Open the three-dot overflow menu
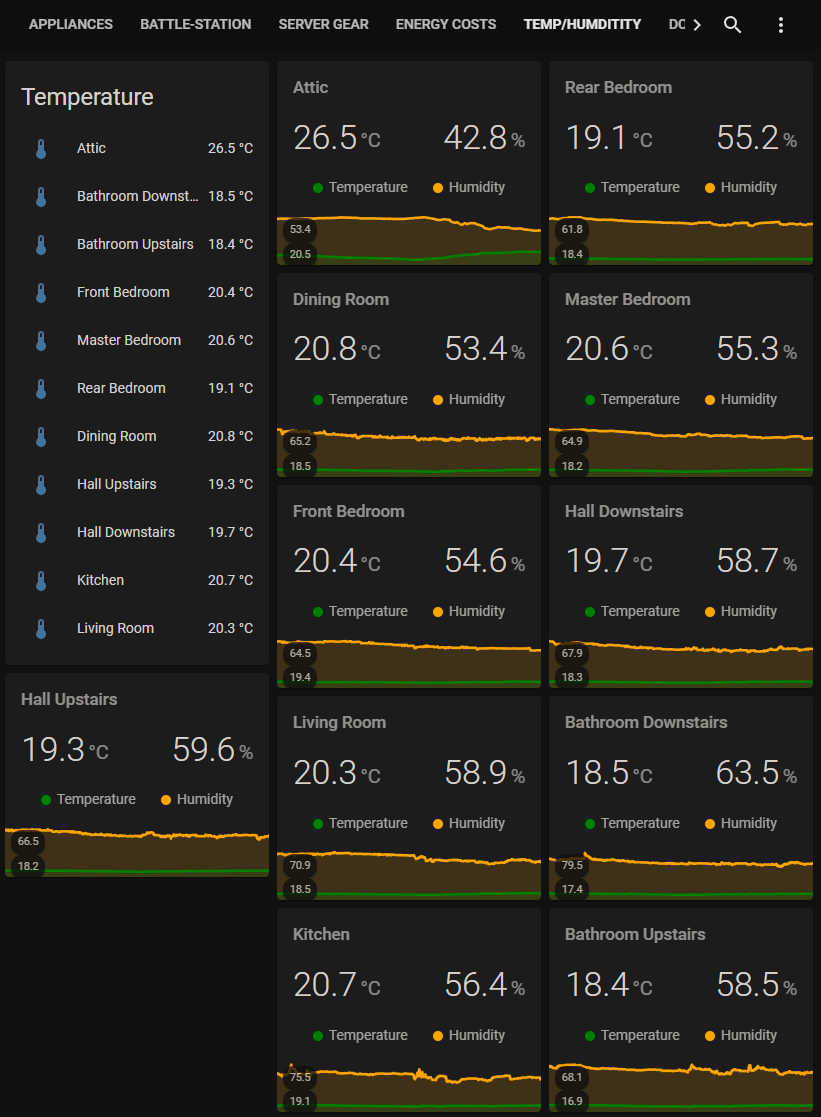Viewport: 821px width, 1117px height. coord(780,25)
